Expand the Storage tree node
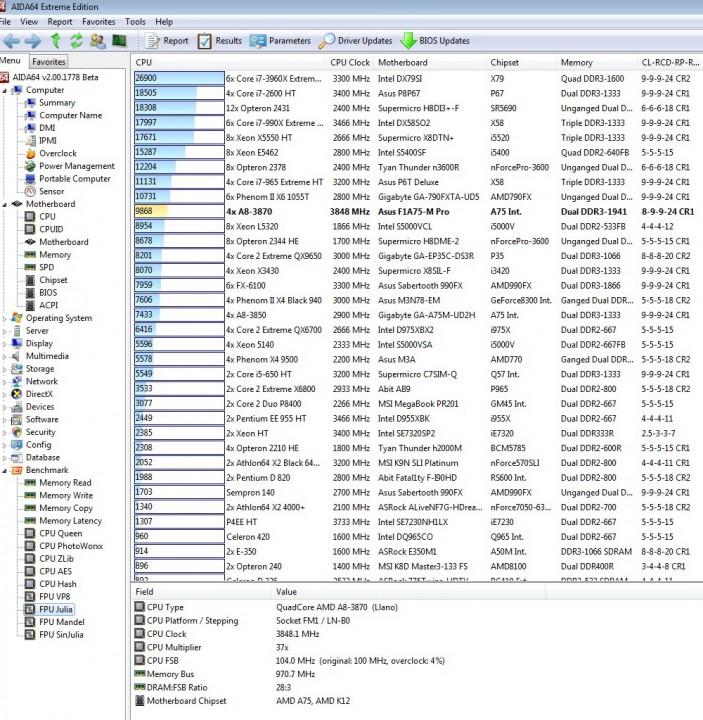The image size is (703, 720). pos(5,369)
